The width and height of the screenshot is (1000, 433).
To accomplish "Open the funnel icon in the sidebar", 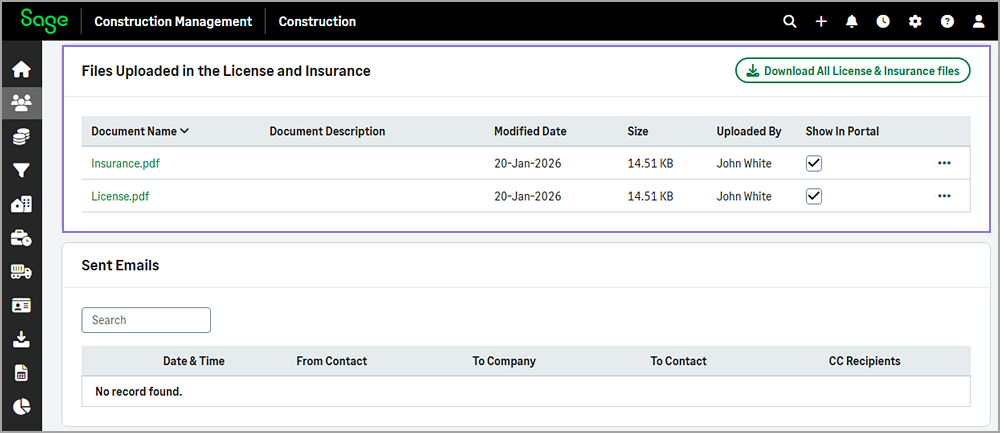I will (x=21, y=171).
